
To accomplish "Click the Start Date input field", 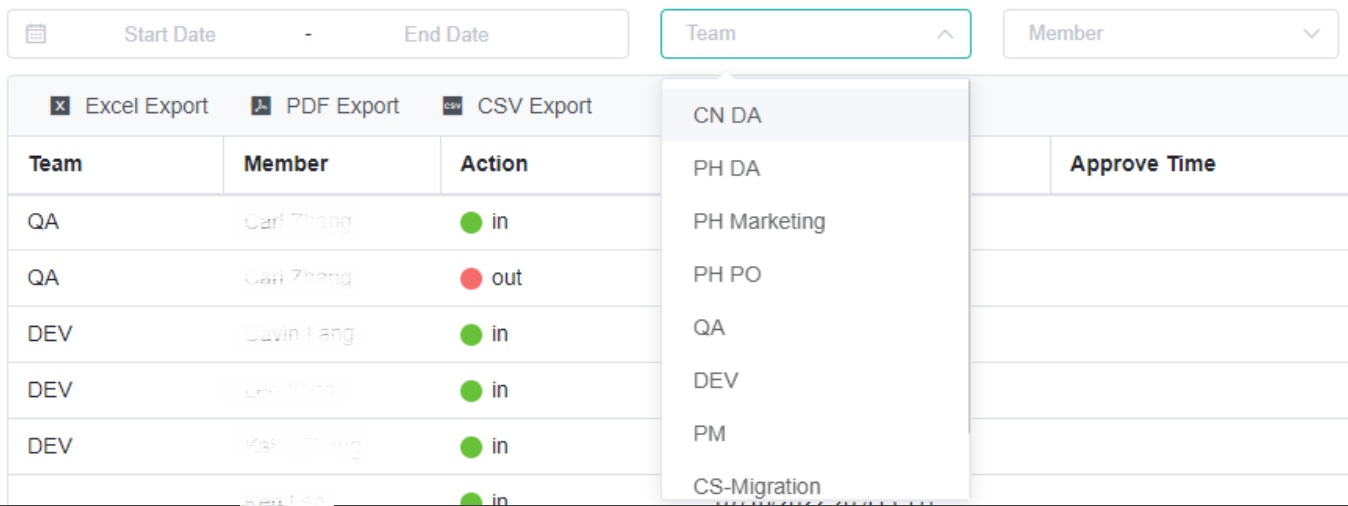I will pos(170,34).
